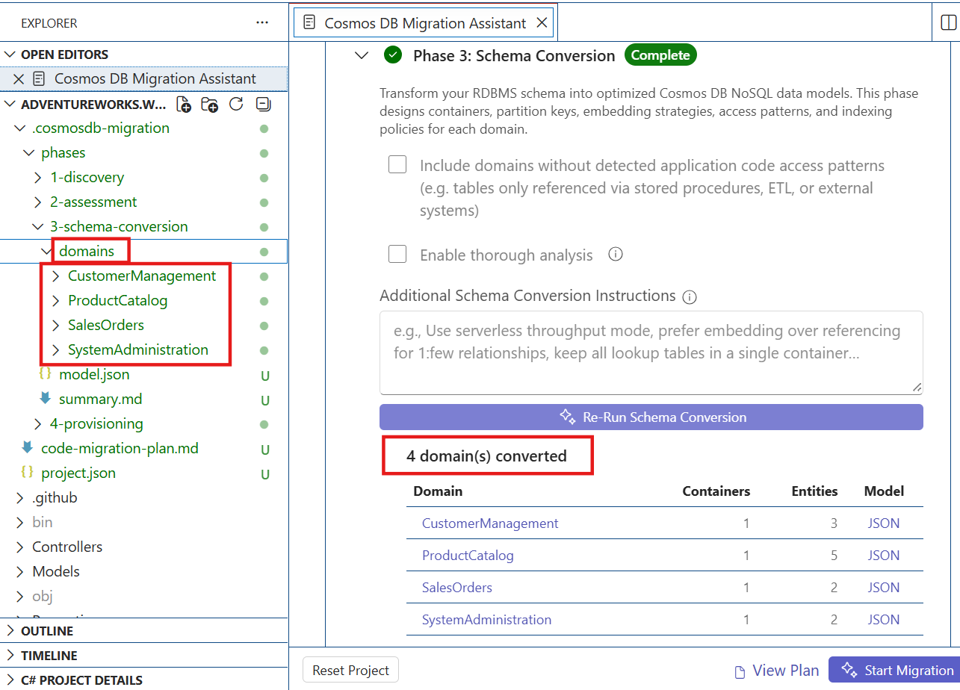The width and height of the screenshot is (960, 690).
Task: Click sparkle icon on Start Migration button
Action: click(849, 670)
